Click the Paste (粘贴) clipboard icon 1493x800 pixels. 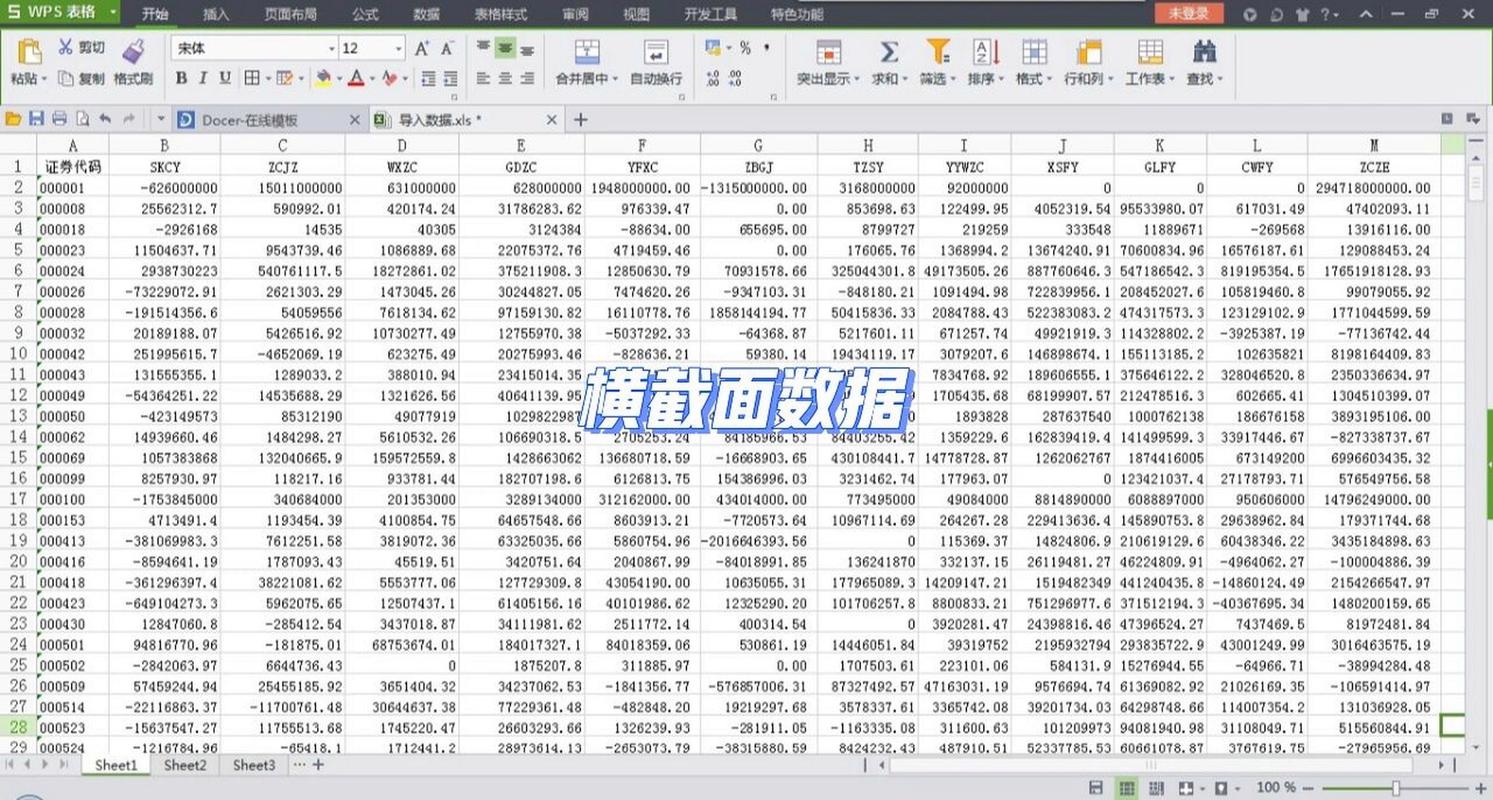click(x=28, y=52)
